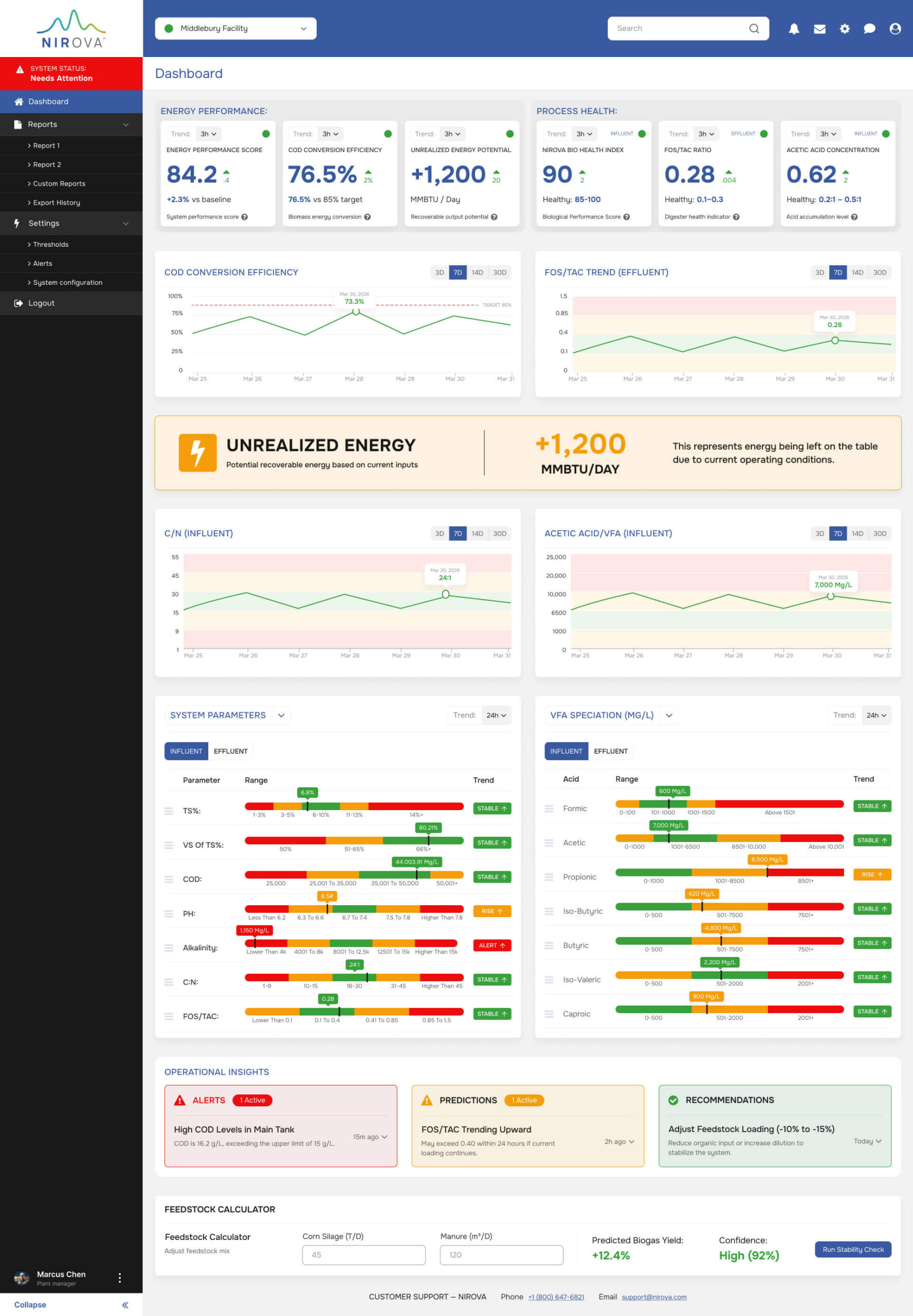This screenshot has width=913, height=1316.
Task: Open the chat icon in the top bar
Action: coord(869,28)
